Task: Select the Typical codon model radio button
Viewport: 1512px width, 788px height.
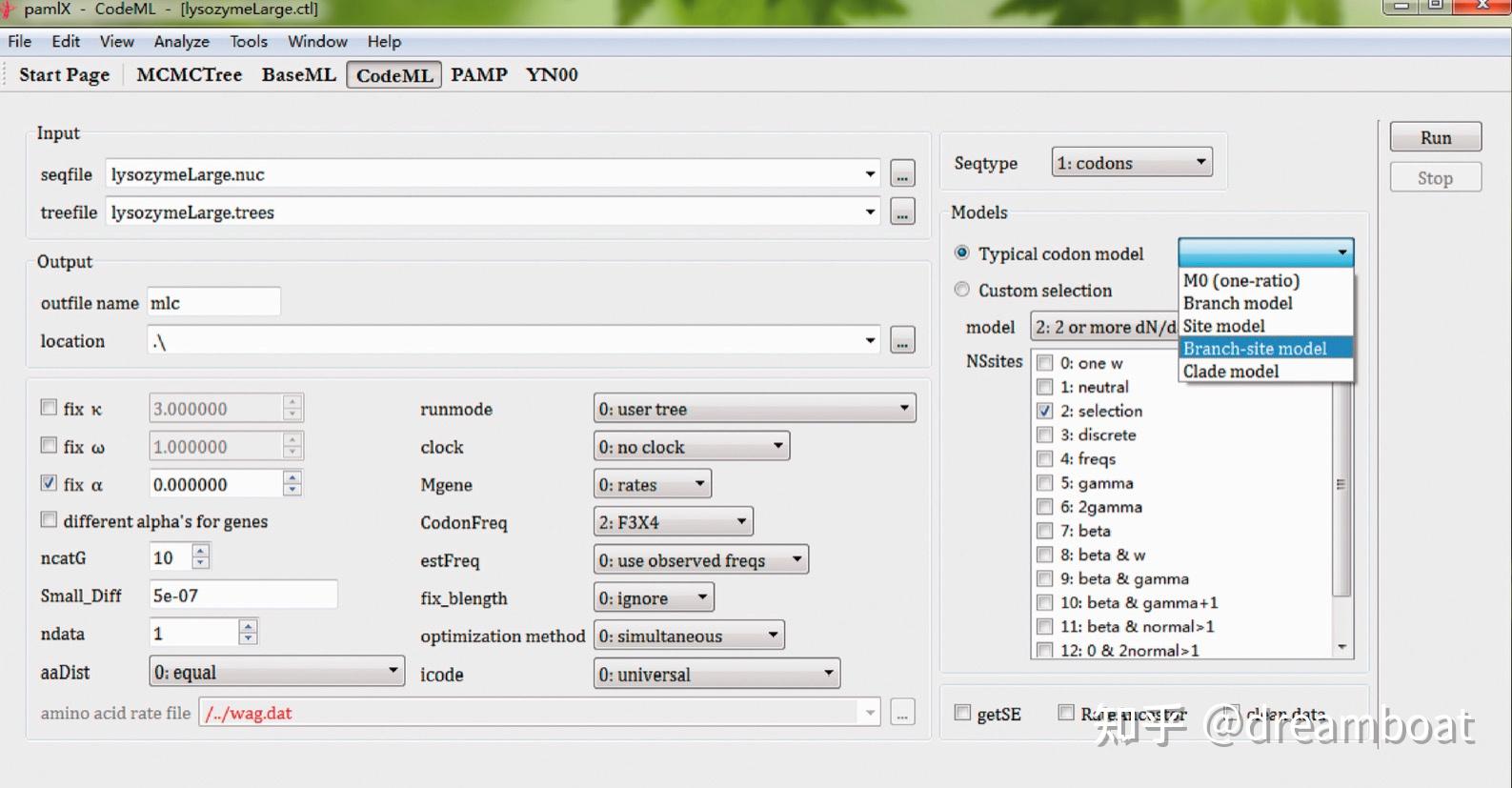Action: 962,253
